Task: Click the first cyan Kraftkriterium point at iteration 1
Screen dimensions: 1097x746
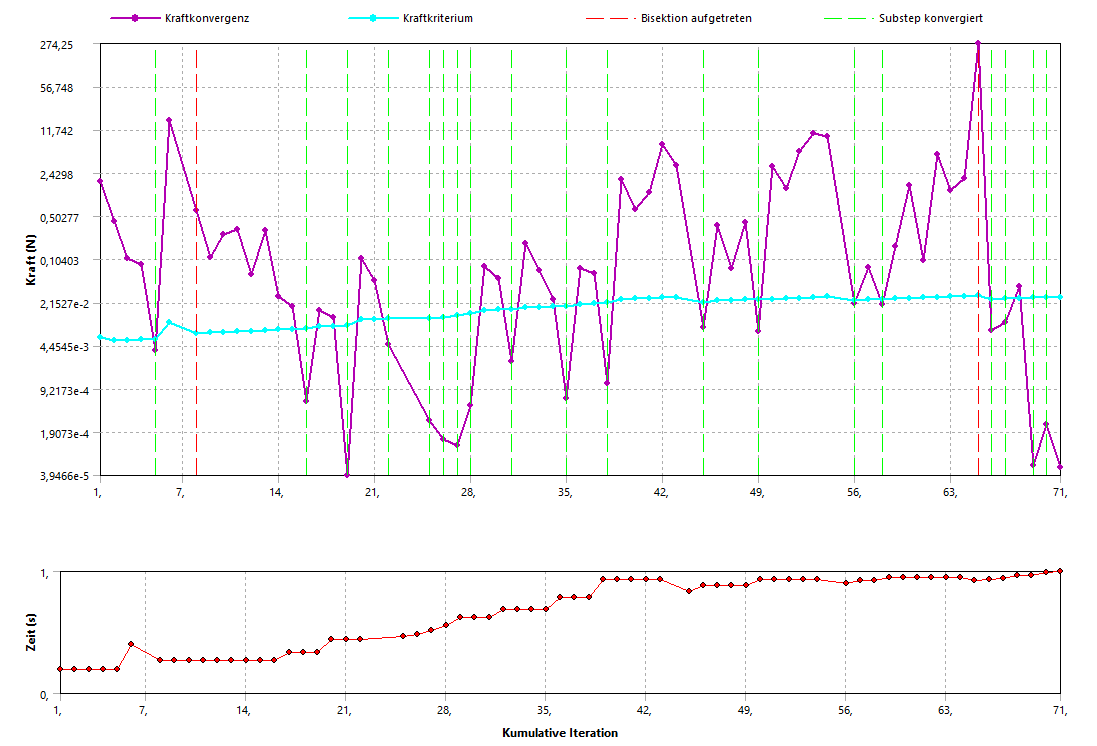Action: point(100,337)
